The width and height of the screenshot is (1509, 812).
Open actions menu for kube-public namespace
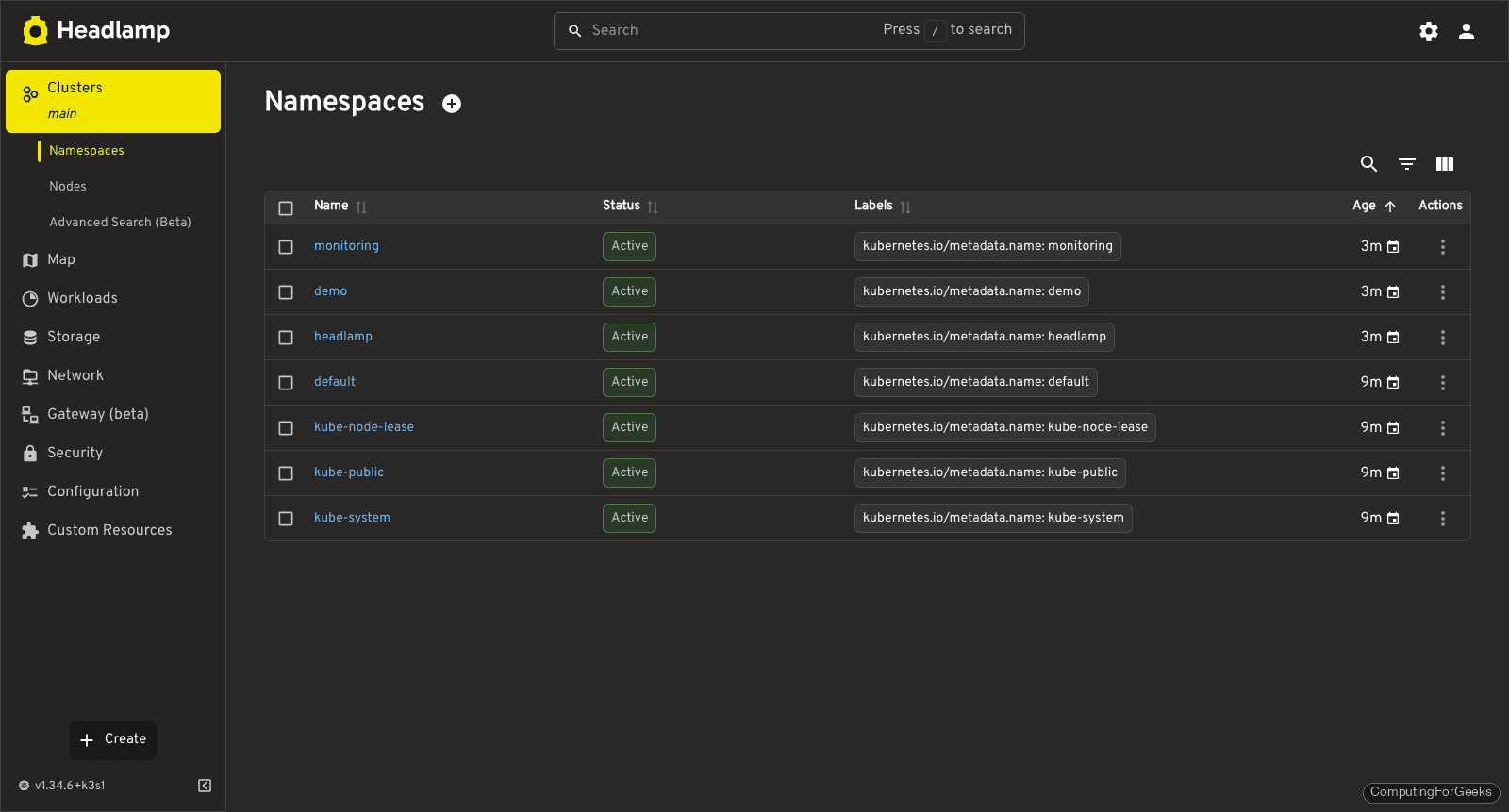1443,473
